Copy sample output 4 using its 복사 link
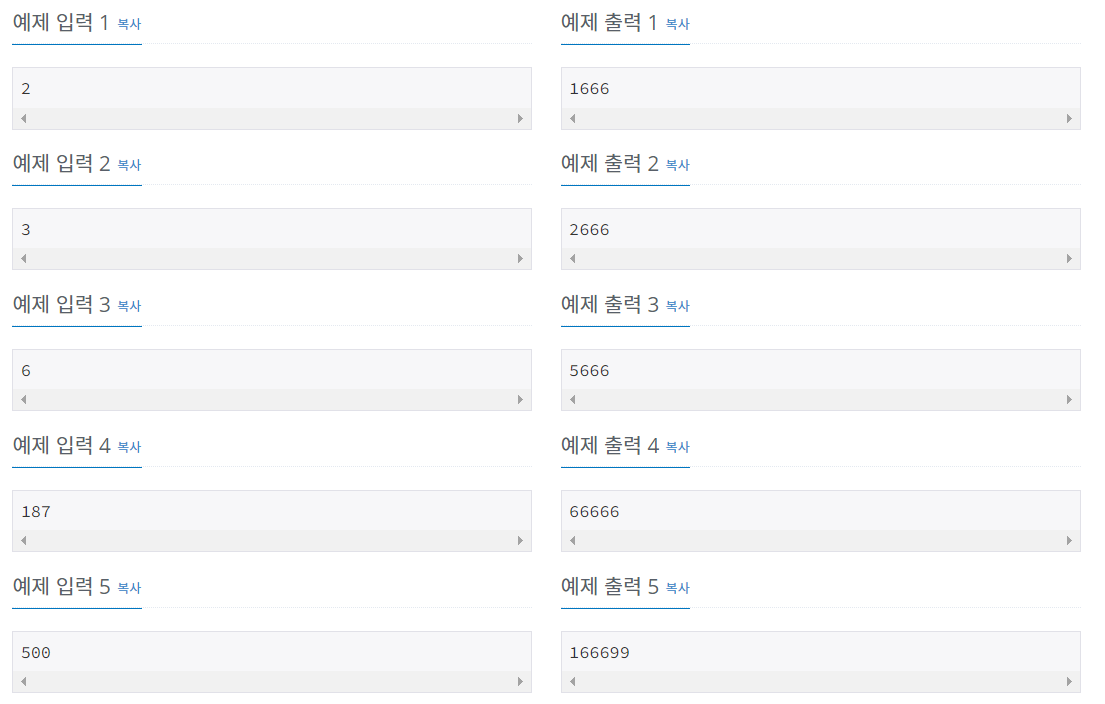Viewport: 1105px width, 704px height. [x=676, y=446]
